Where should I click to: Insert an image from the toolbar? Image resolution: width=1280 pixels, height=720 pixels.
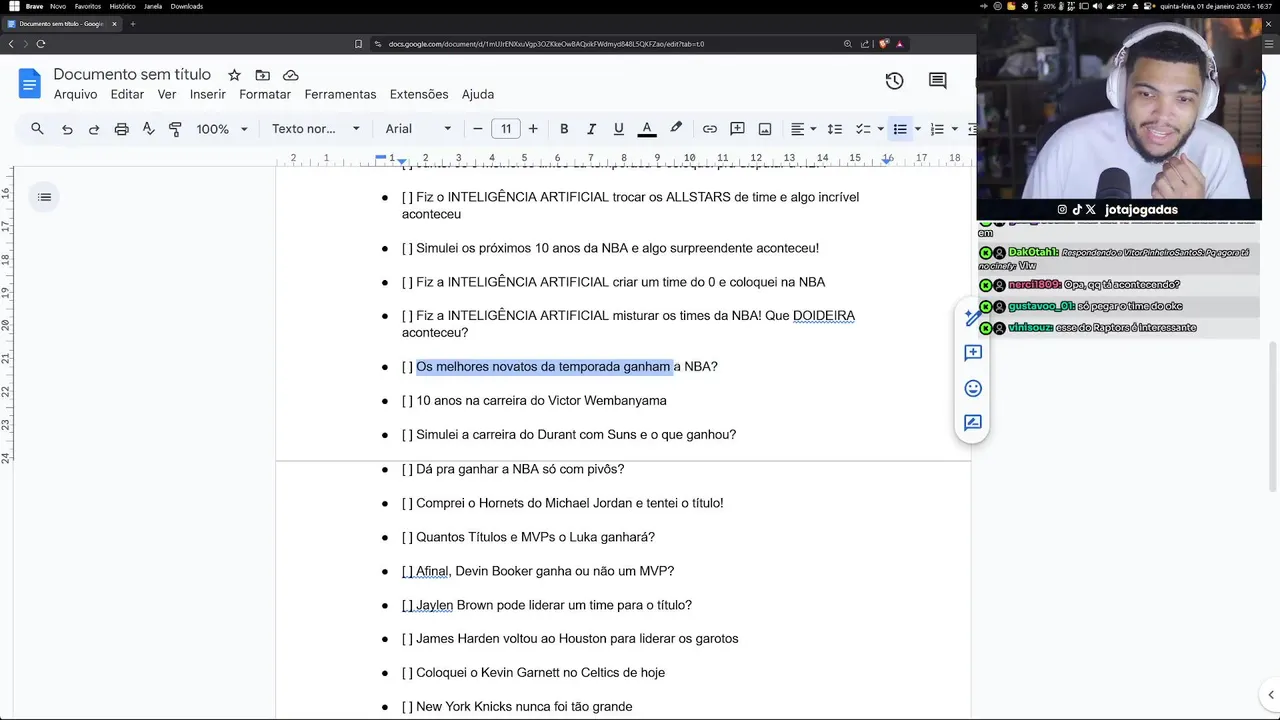(765, 129)
